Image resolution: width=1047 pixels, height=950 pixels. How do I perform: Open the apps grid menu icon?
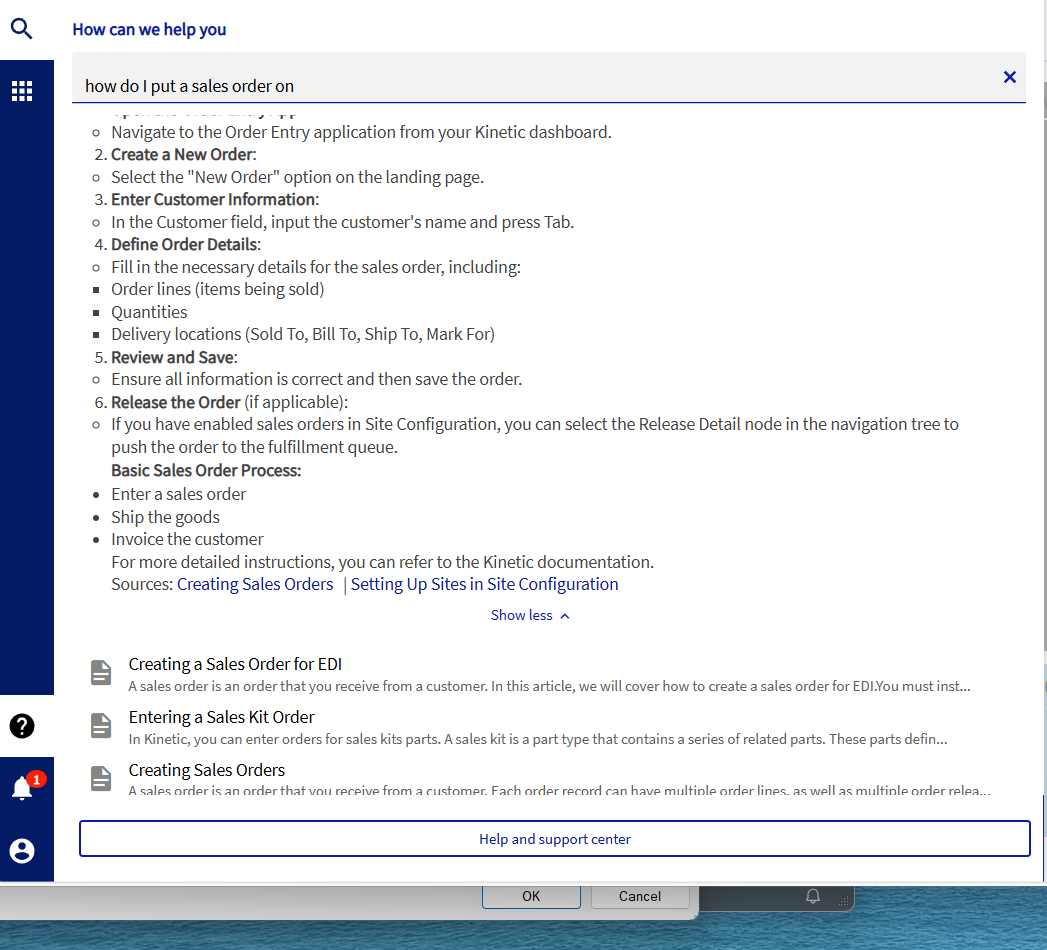pos(22,91)
